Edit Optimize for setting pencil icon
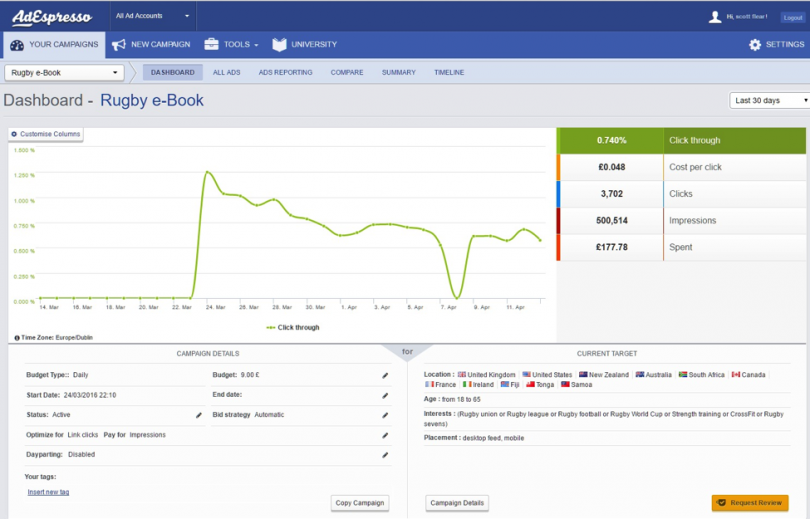 [385, 435]
